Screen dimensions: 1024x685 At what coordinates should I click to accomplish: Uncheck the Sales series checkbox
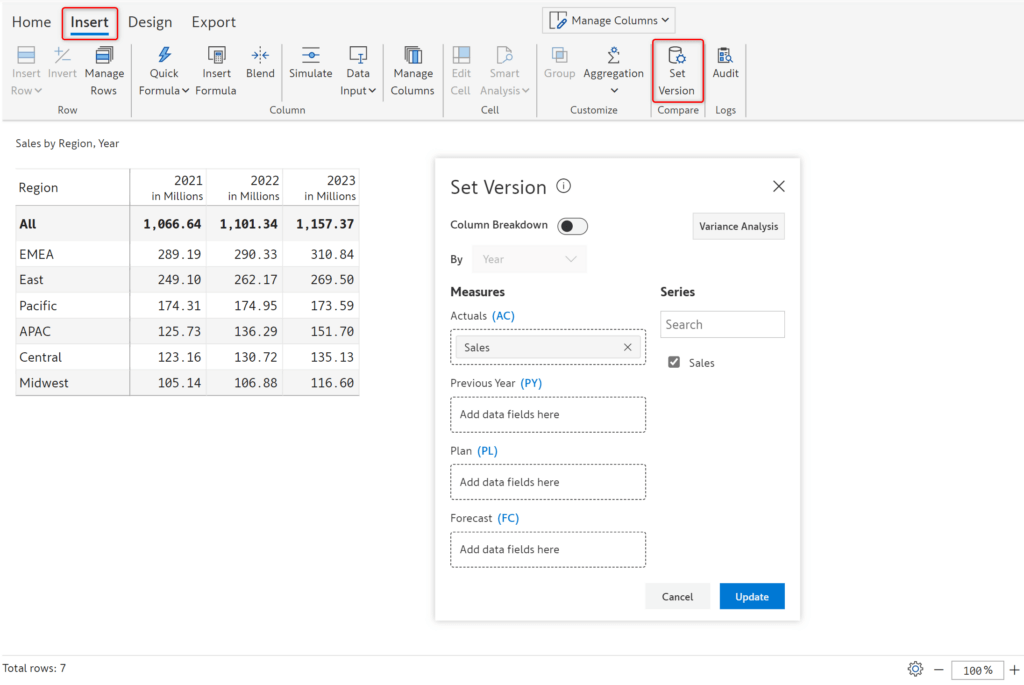(673, 362)
